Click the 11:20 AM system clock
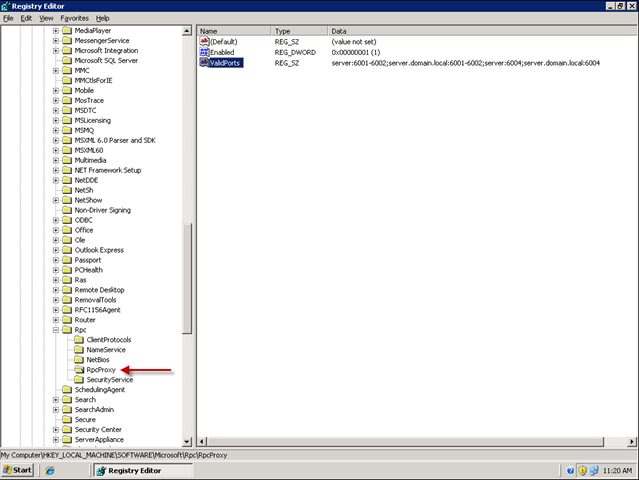The width and height of the screenshot is (639, 480). [617, 471]
